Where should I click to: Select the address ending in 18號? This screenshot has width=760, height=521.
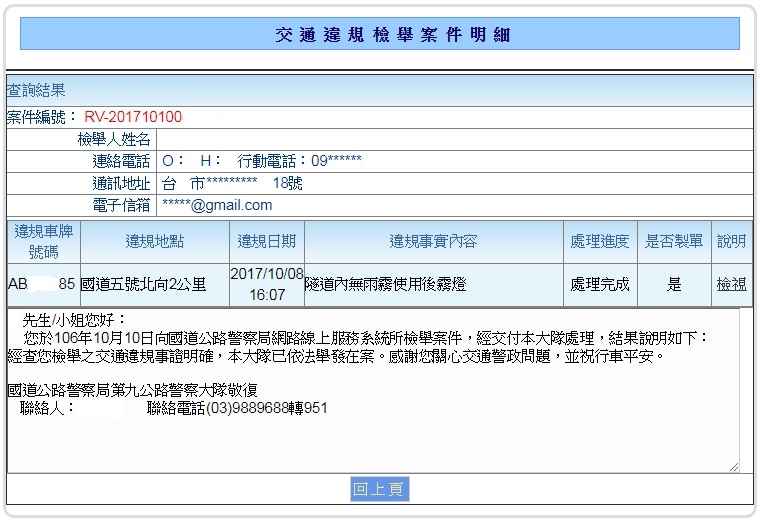232,183
